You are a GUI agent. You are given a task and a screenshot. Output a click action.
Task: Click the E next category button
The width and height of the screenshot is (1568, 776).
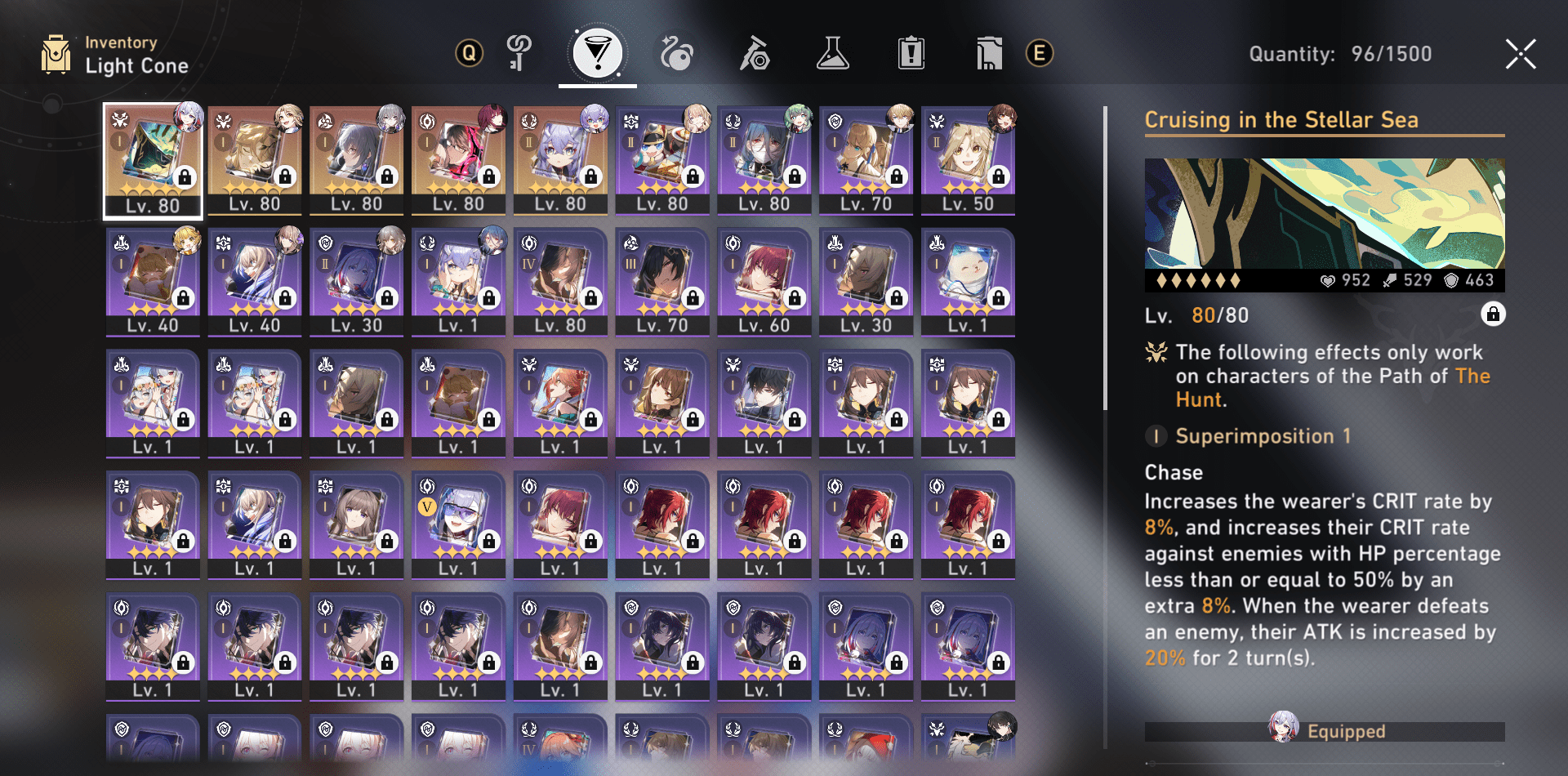[1039, 54]
